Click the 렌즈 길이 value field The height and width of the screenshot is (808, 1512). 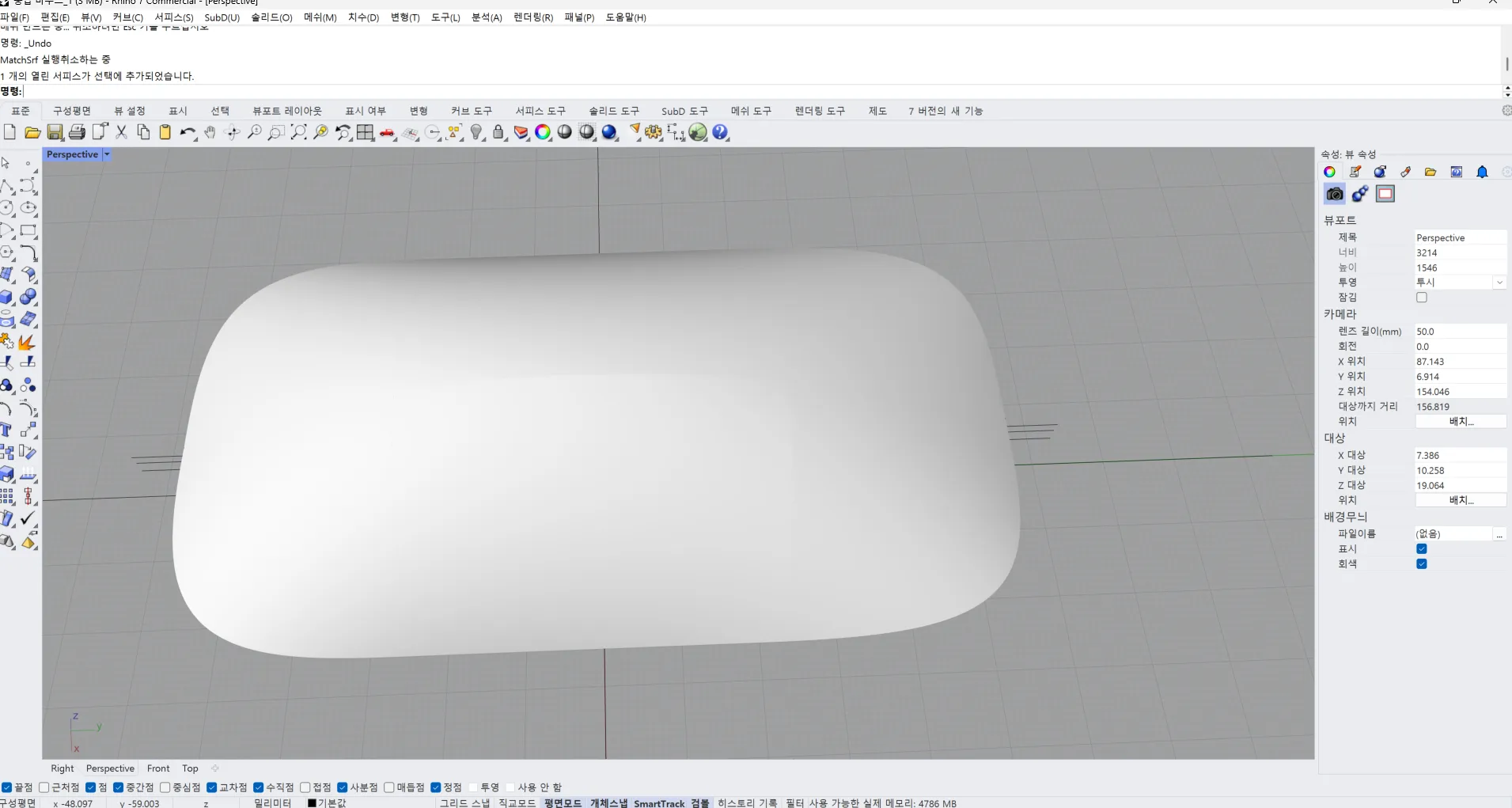pos(1461,332)
